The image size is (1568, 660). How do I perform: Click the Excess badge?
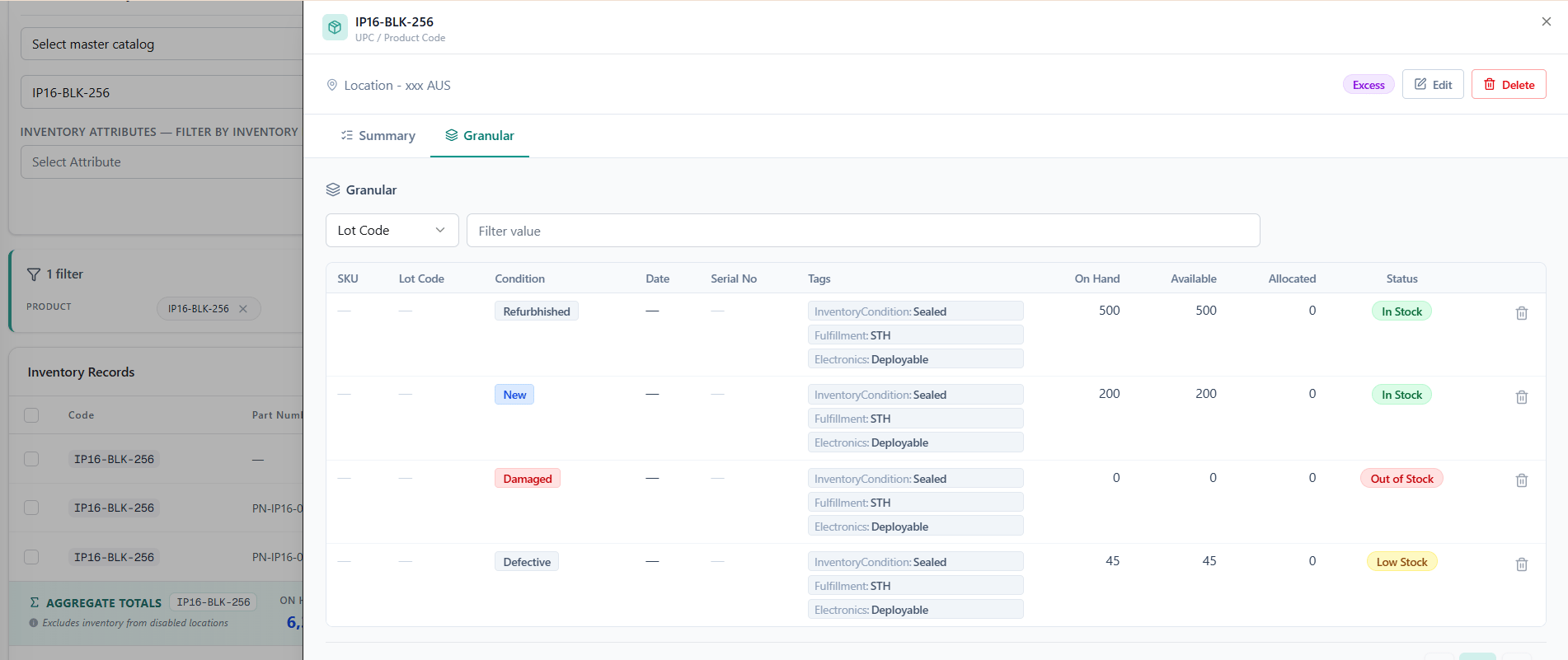click(x=1368, y=85)
